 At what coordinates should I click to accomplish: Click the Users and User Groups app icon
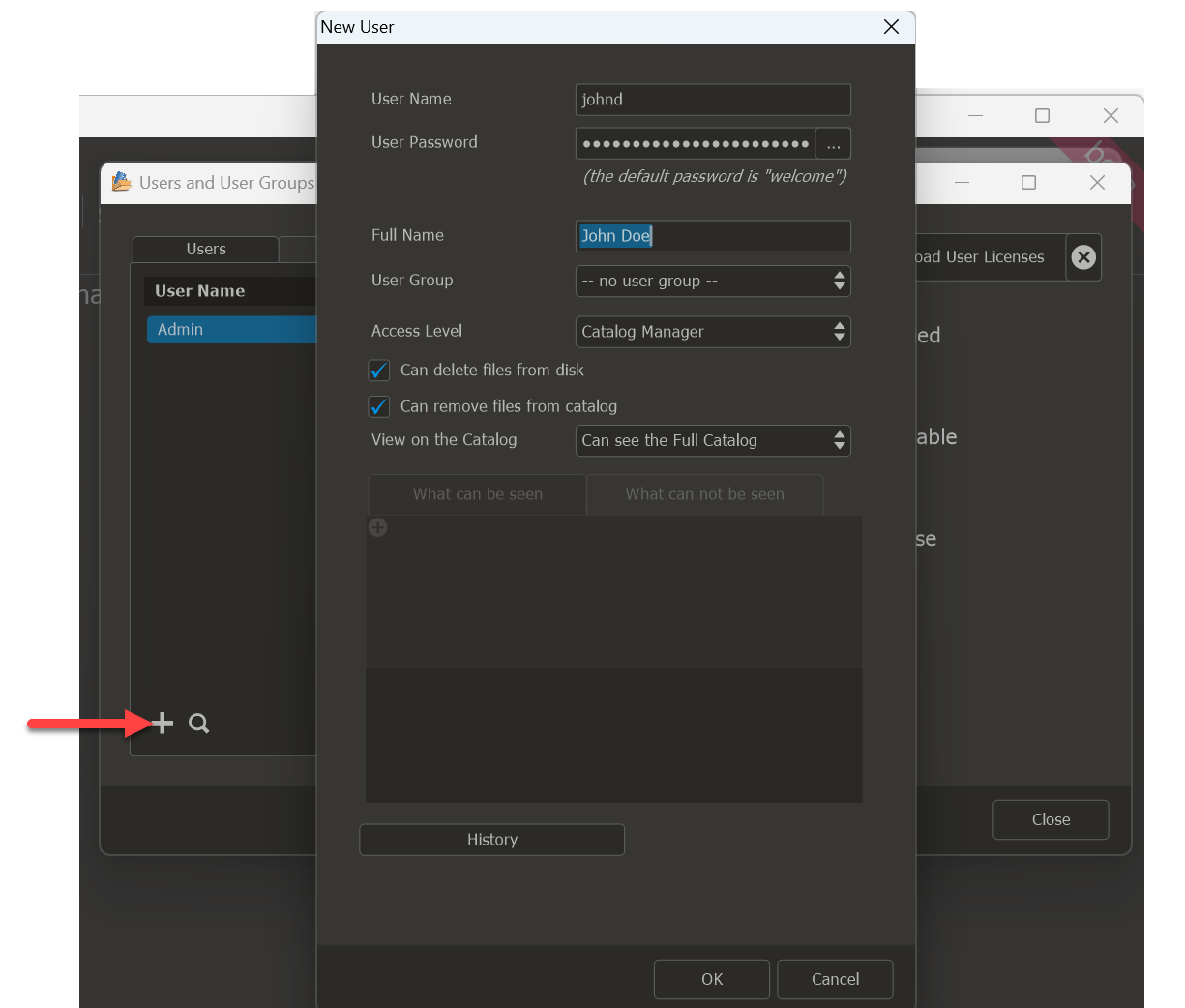tap(121, 182)
